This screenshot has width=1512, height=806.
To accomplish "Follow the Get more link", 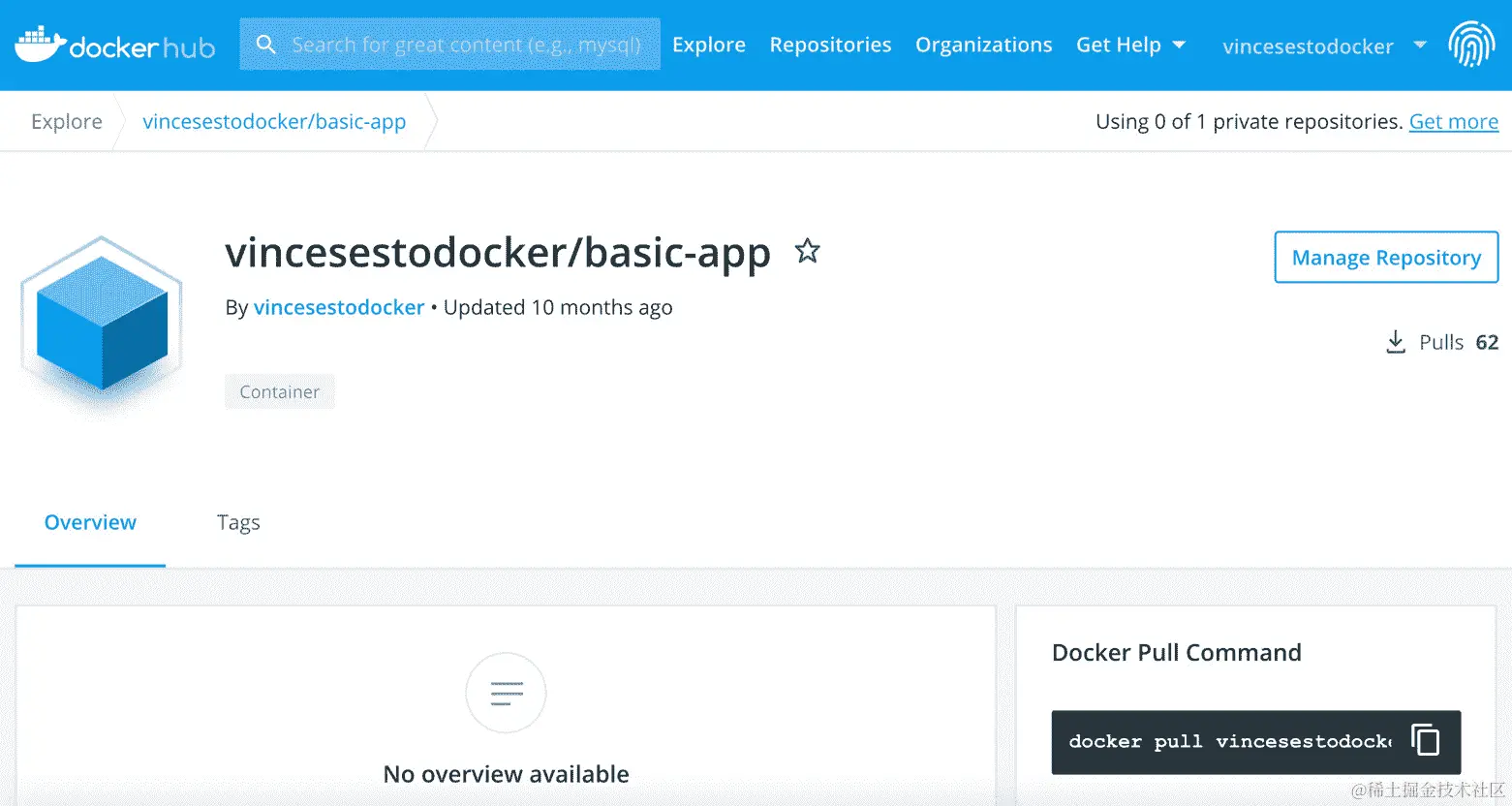I will coord(1453,121).
